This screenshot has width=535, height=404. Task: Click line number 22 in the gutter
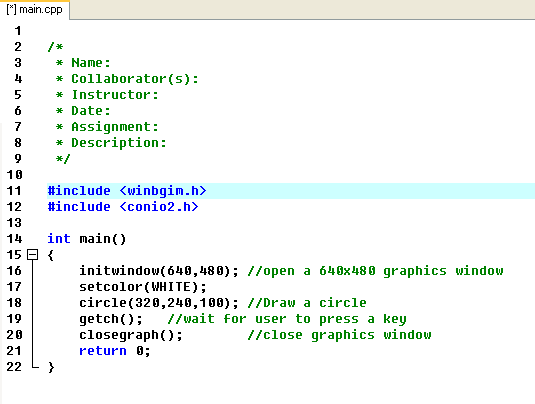(14, 367)
